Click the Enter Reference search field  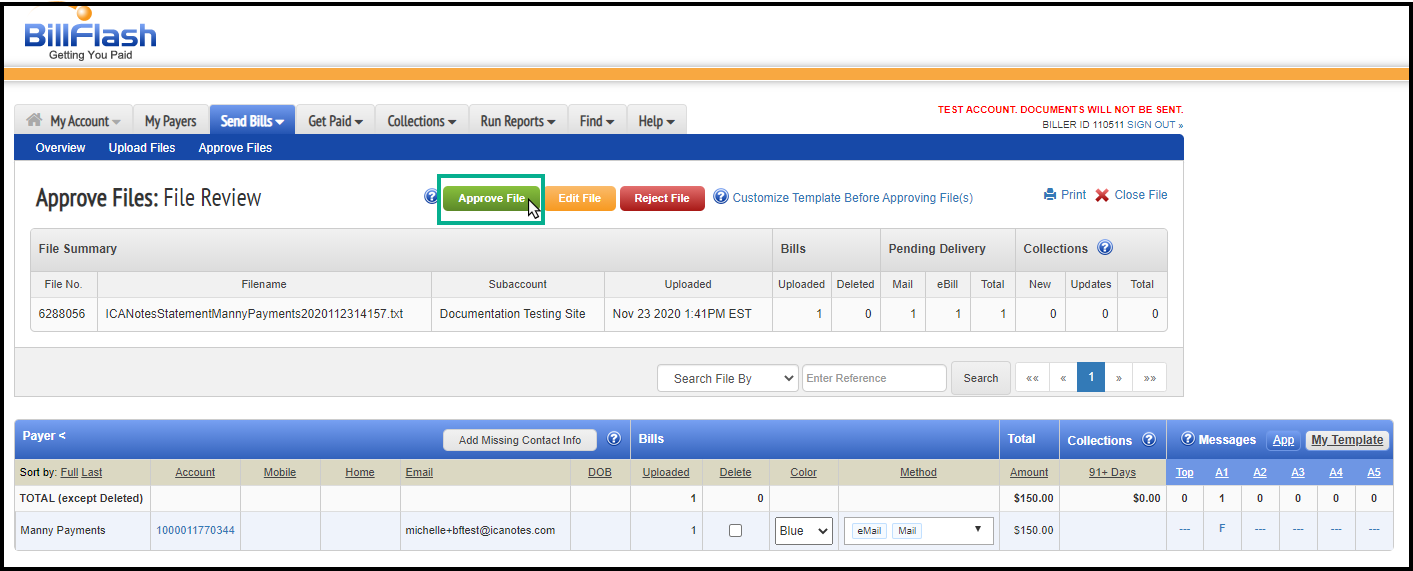873,378
